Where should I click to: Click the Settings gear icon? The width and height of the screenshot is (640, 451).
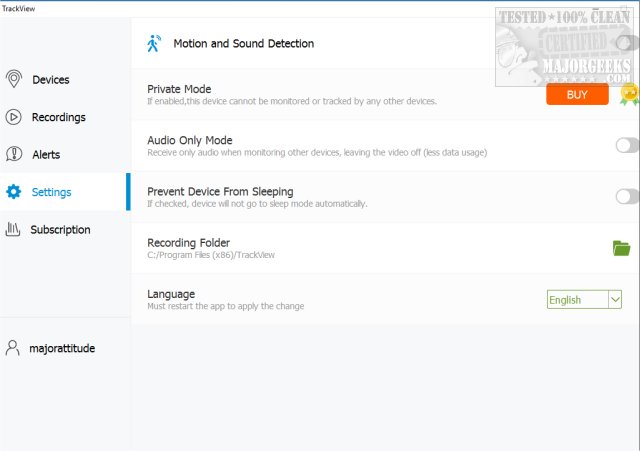click(x=14, y=192)
